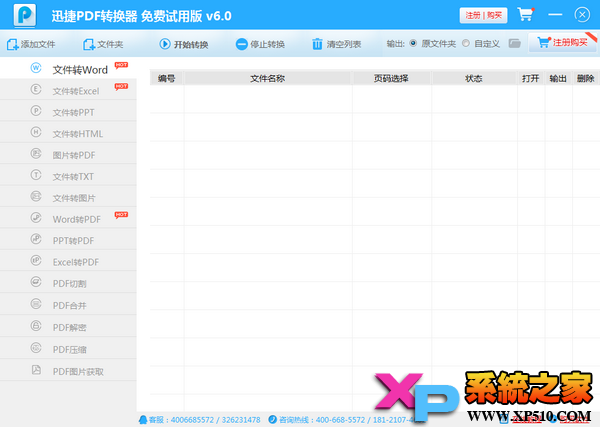Click the 添加文件 add file icon
This screenshot has width=600, height=427.
12,44
